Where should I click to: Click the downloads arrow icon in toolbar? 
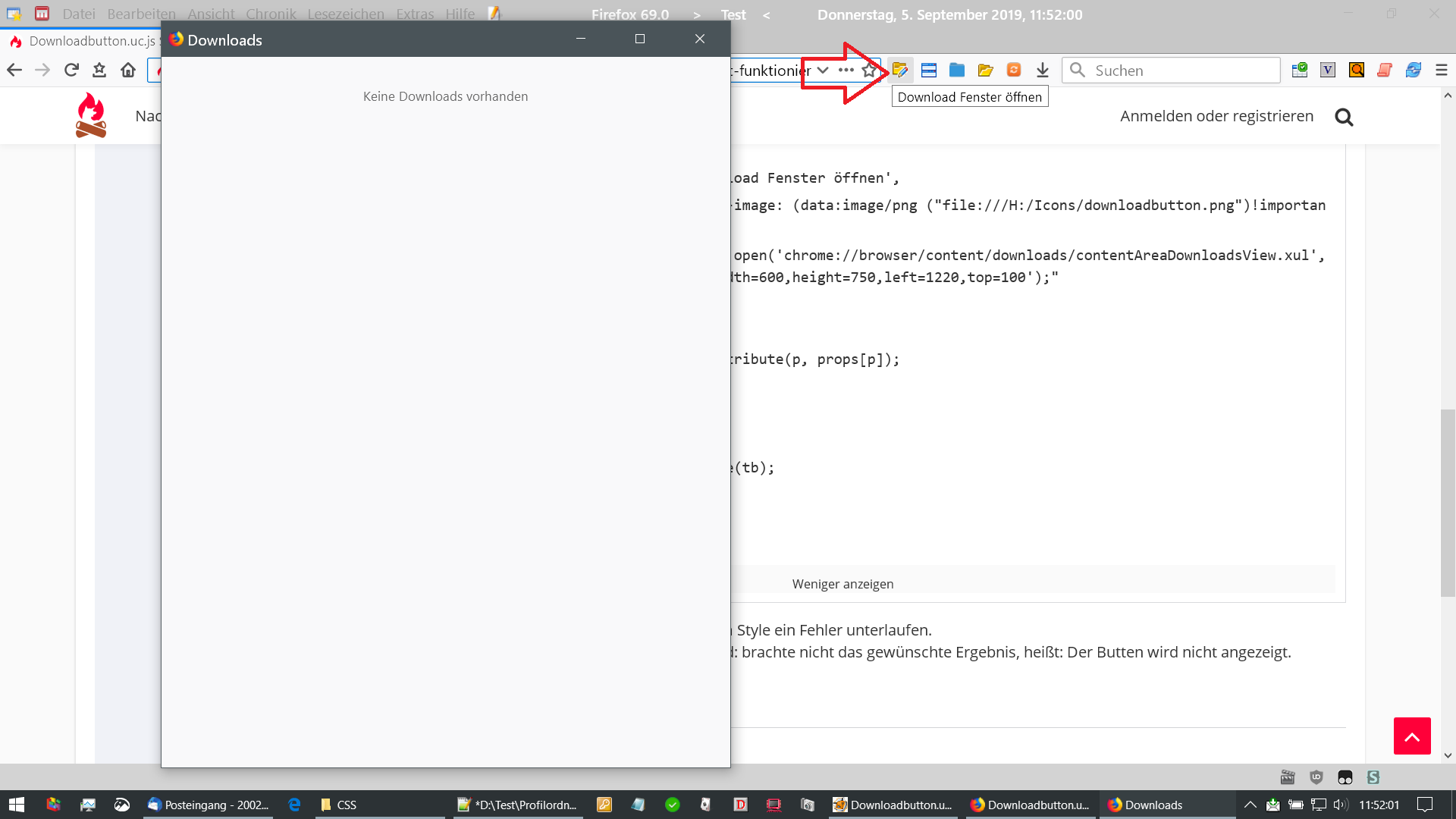click(1043, 71)
